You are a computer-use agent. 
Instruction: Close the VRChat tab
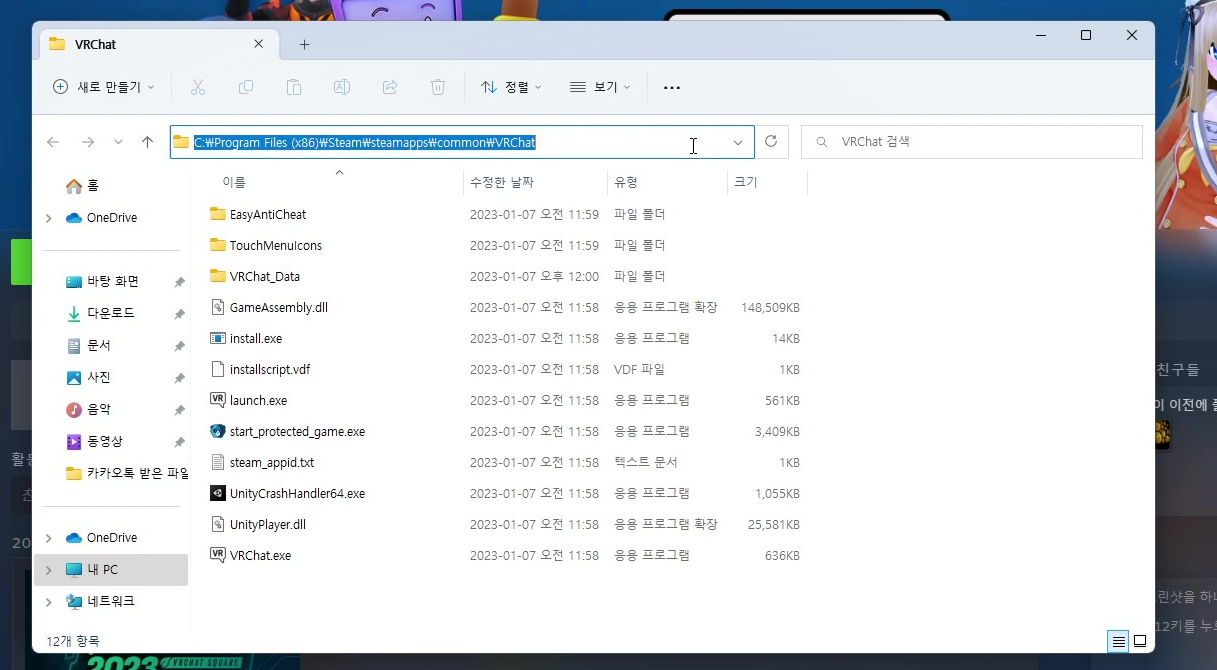click(259, 45)
